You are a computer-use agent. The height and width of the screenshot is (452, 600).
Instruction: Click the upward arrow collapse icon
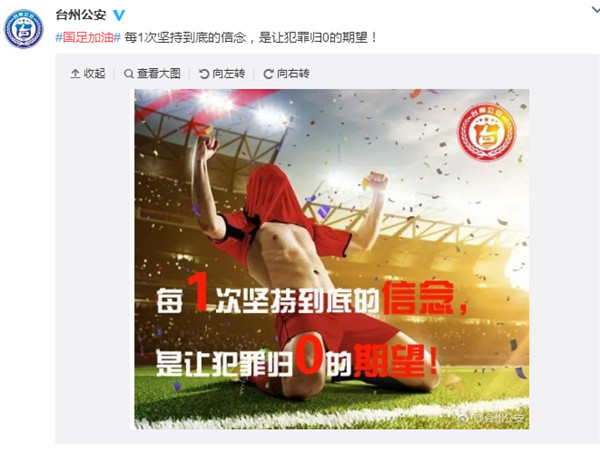tap(75, 73)
